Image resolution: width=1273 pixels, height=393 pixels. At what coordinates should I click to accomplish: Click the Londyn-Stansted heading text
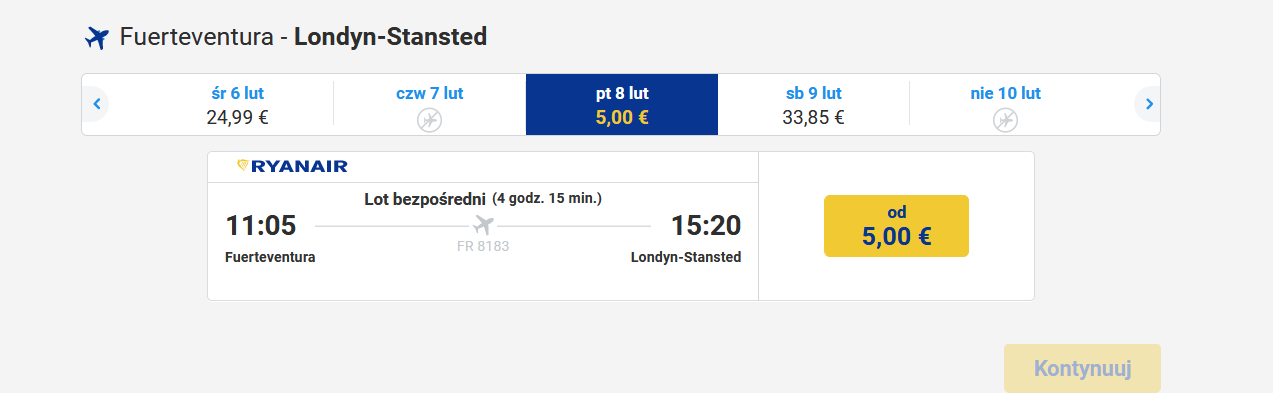pyautogui.click(x=390, y=38)
